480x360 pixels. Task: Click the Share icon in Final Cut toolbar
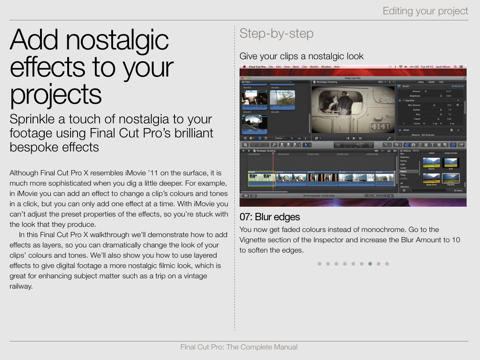tap(461, 145)
